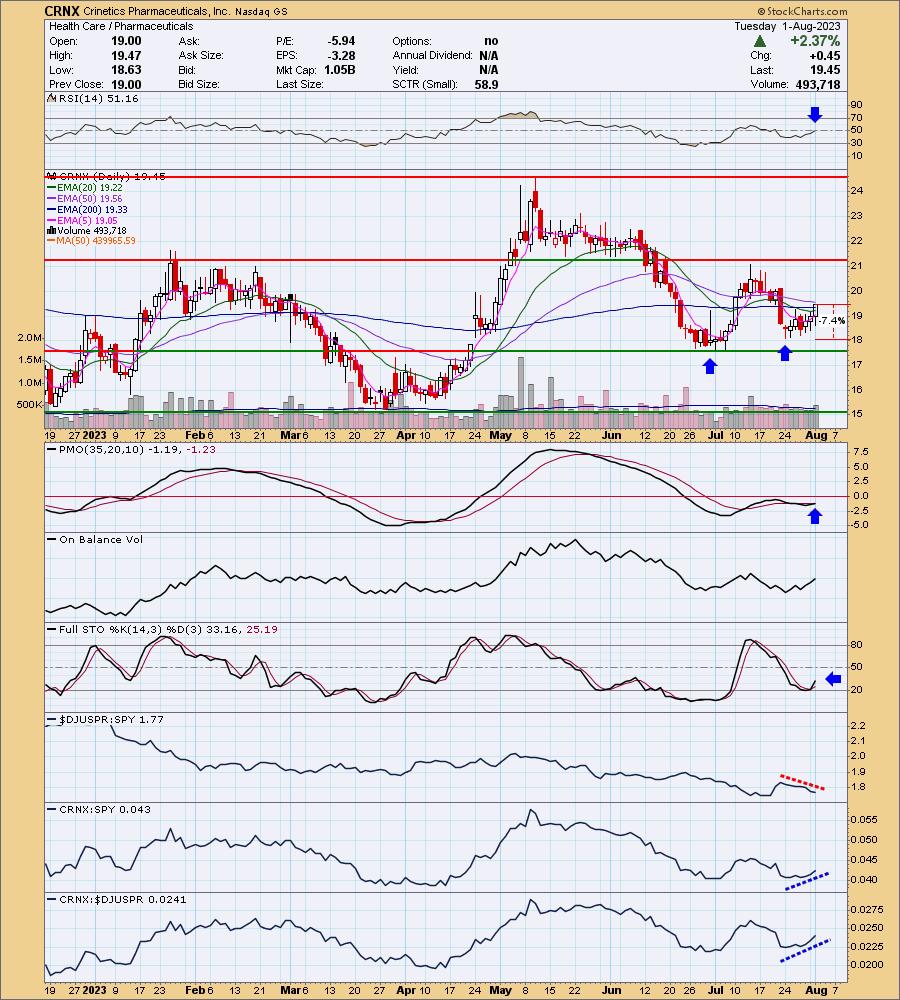The height and width of the screenshot is (1000, 900).
Task: Click the date Tuesday 1-Aug-2023
Action: (x=787, y=26)
